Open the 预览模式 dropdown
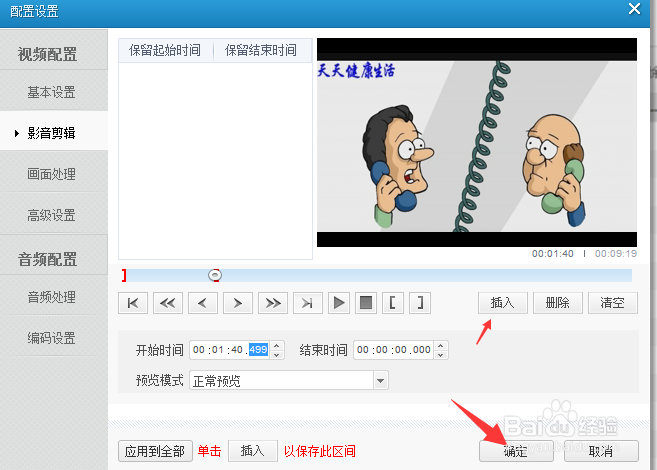This screenshot has width=657, height=470. (x=380, y=381)
